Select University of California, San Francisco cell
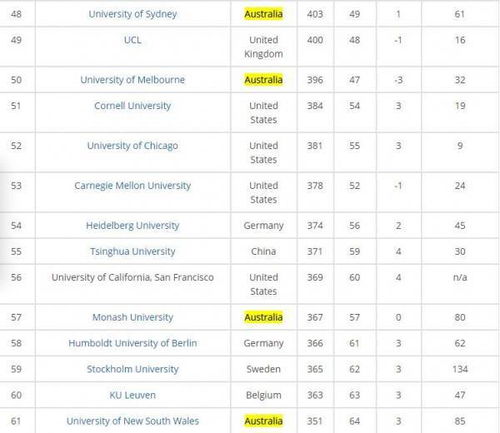The height and width of the screenshot is (433, 500). click(133, 284)
